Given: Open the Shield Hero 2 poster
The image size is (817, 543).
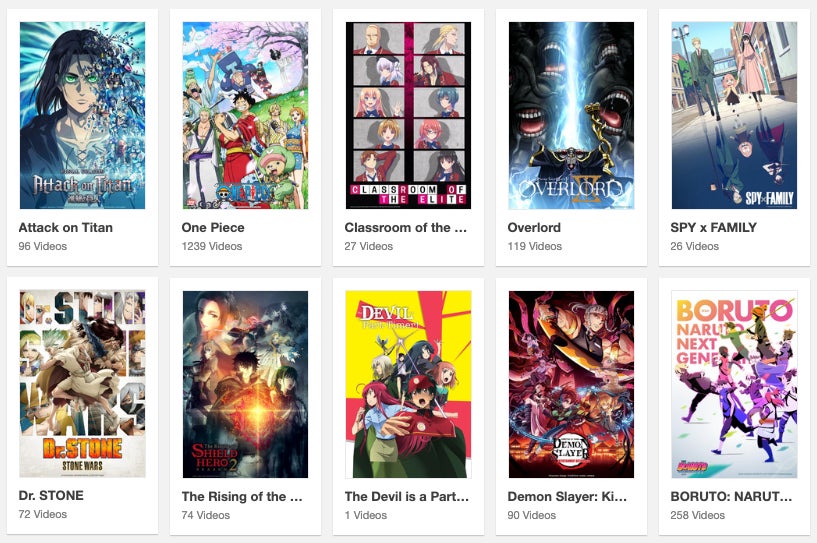Looking at the screenshot, I should pos(245,384).
